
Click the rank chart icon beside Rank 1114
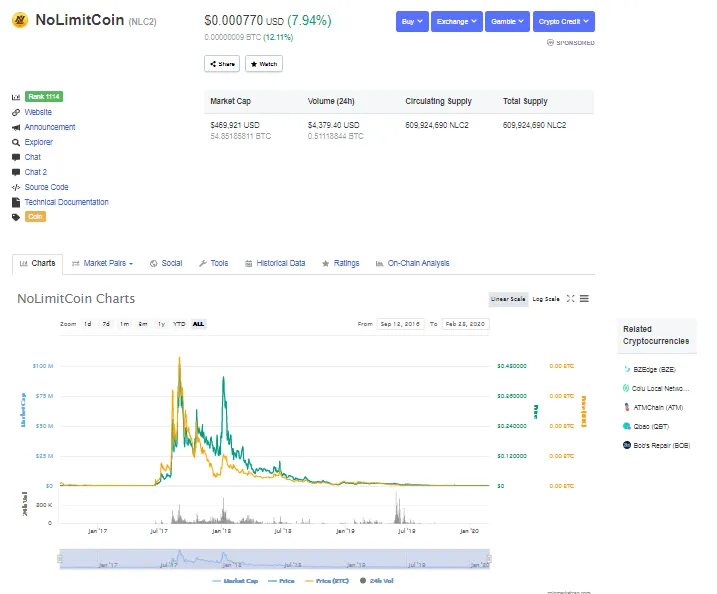click(16, 97)
